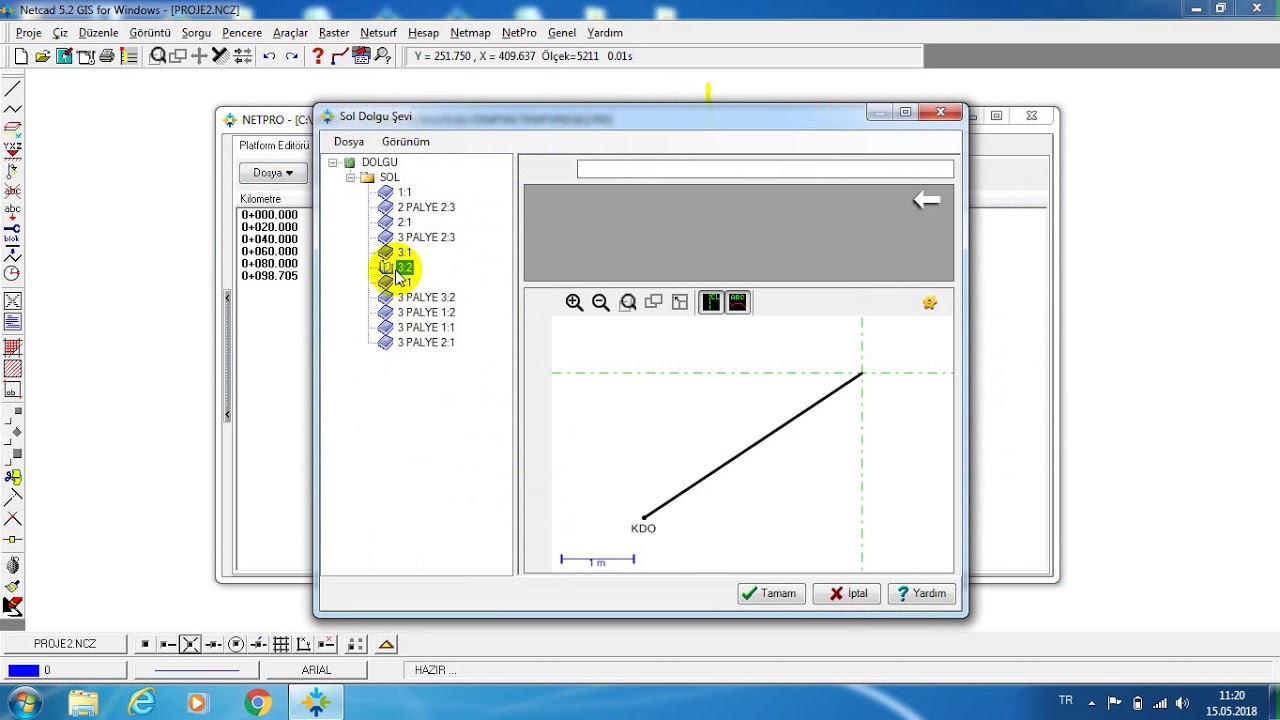This screenshot has width=1280, height=720.
Task: Select the 3 PALYE 1:2 slope item
Action: pyautogui.click(x=426, y=312)
